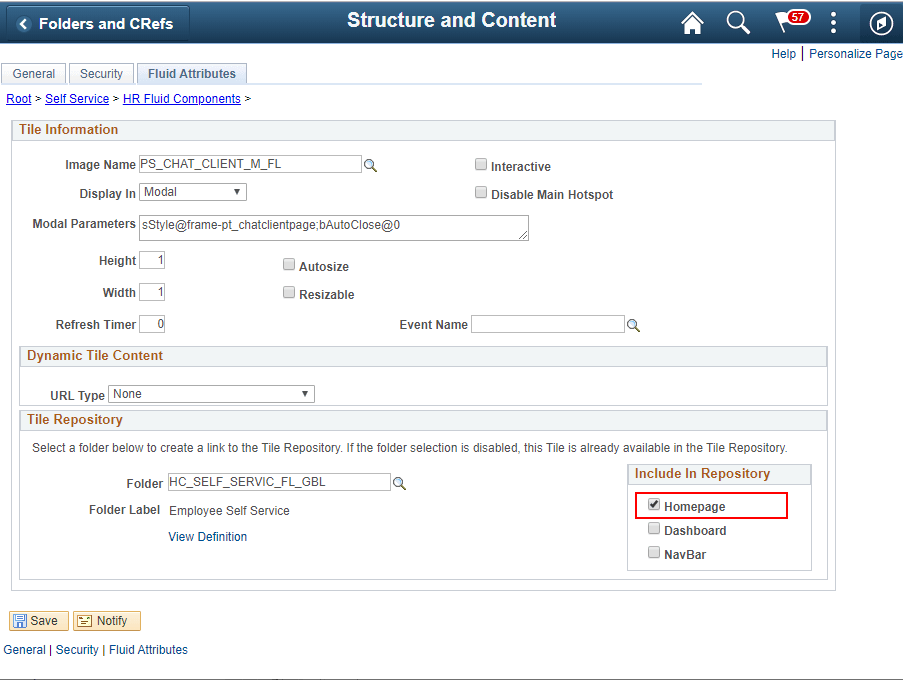Tick the NavBar repository checkbox
Screen dimensions: 903x680
point(654,552)
